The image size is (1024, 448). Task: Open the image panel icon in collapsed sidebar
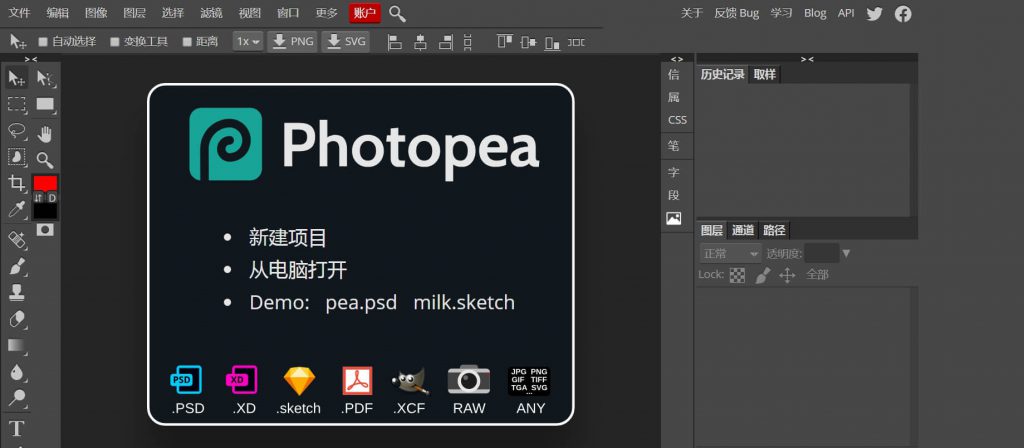(673, 219)
